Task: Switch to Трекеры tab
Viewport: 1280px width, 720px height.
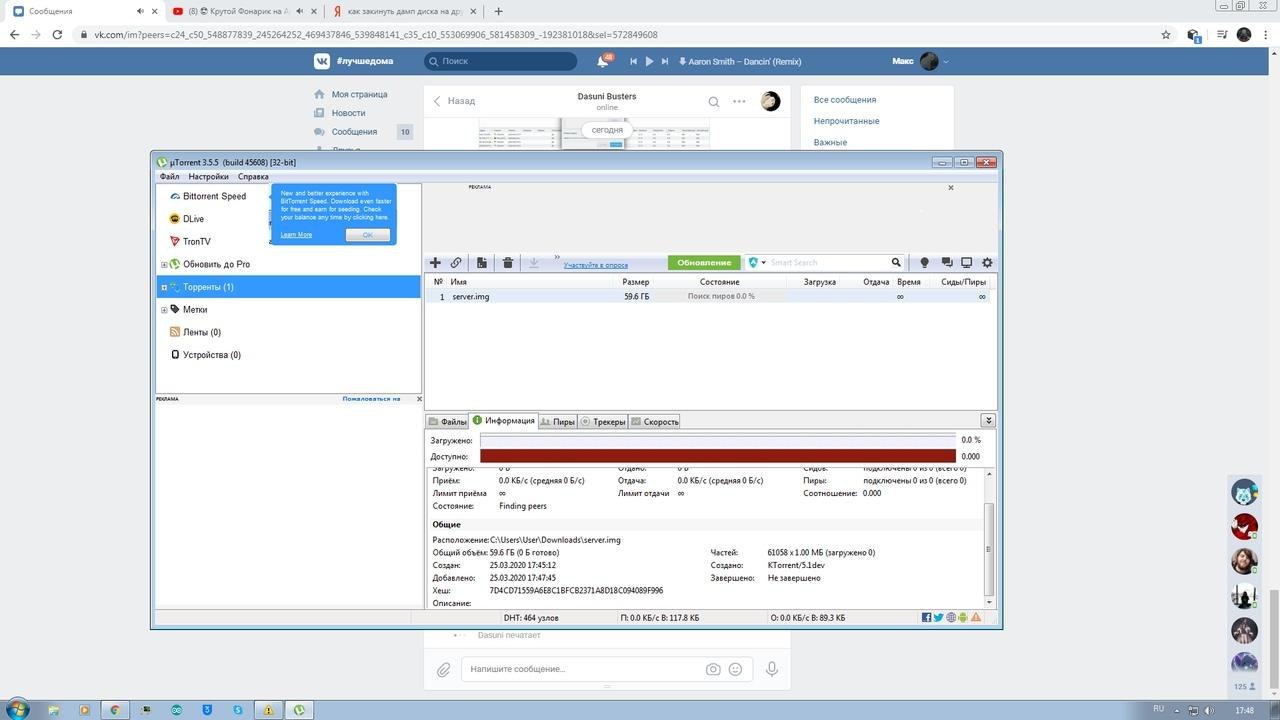Action: (x=603, y=422)
